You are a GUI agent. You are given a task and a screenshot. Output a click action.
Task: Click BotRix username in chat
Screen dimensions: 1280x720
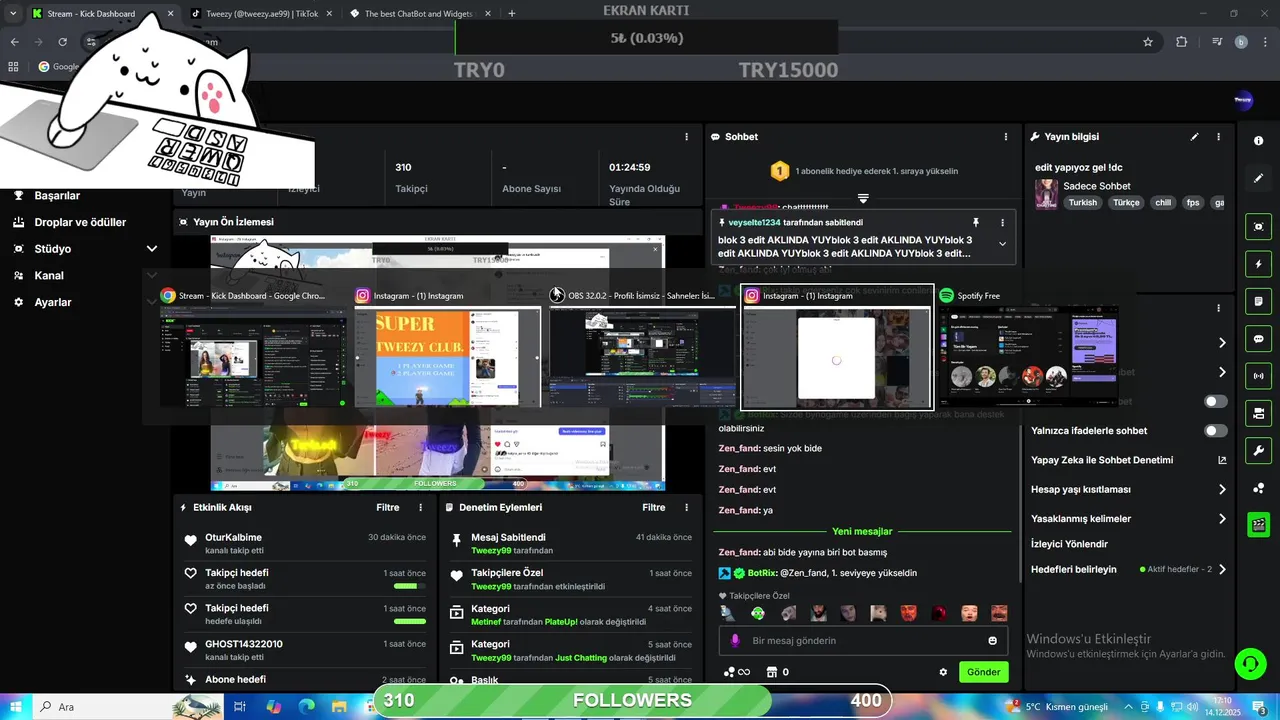(761, 573)
